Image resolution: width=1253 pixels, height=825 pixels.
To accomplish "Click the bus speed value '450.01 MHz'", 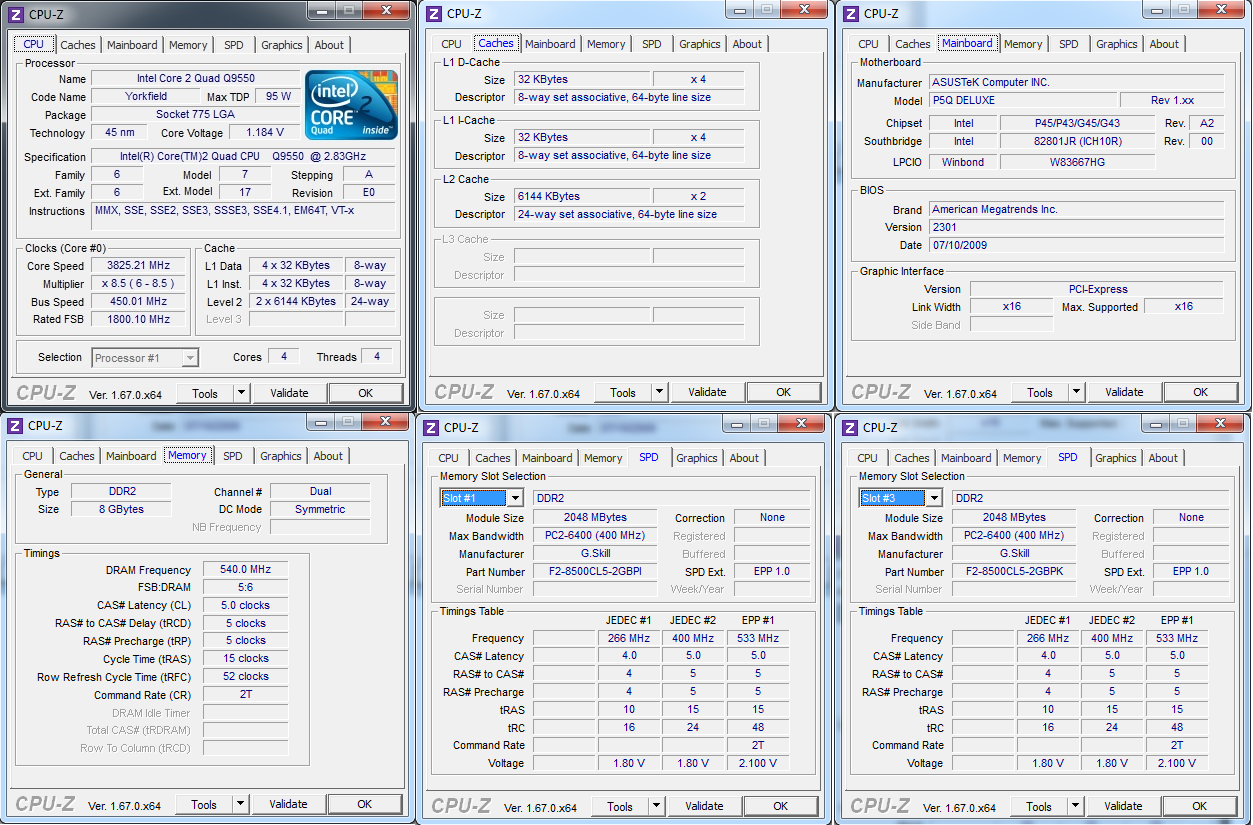I will tap(139, 302).
